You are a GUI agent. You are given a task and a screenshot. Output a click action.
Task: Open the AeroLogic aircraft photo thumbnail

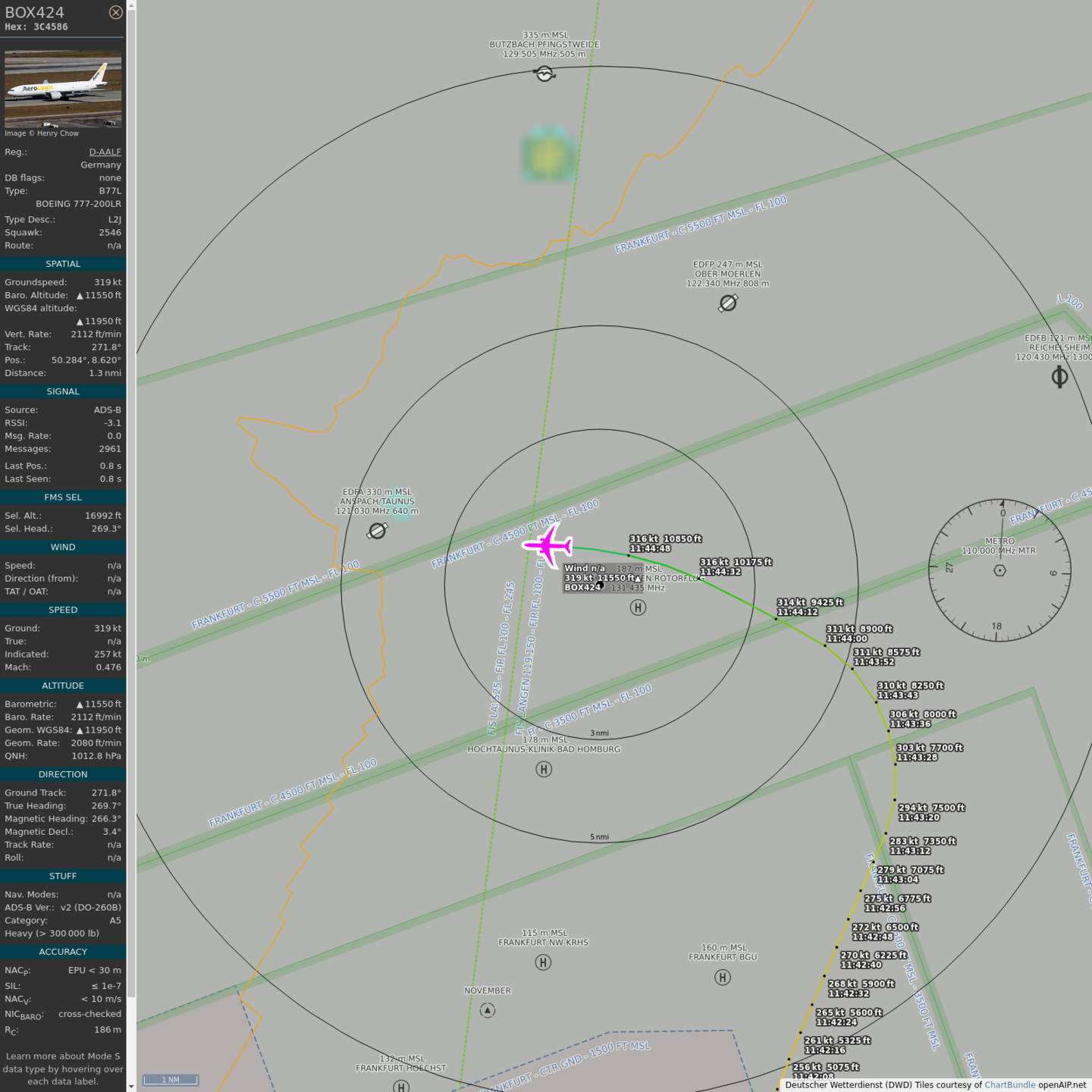[63, 89]
